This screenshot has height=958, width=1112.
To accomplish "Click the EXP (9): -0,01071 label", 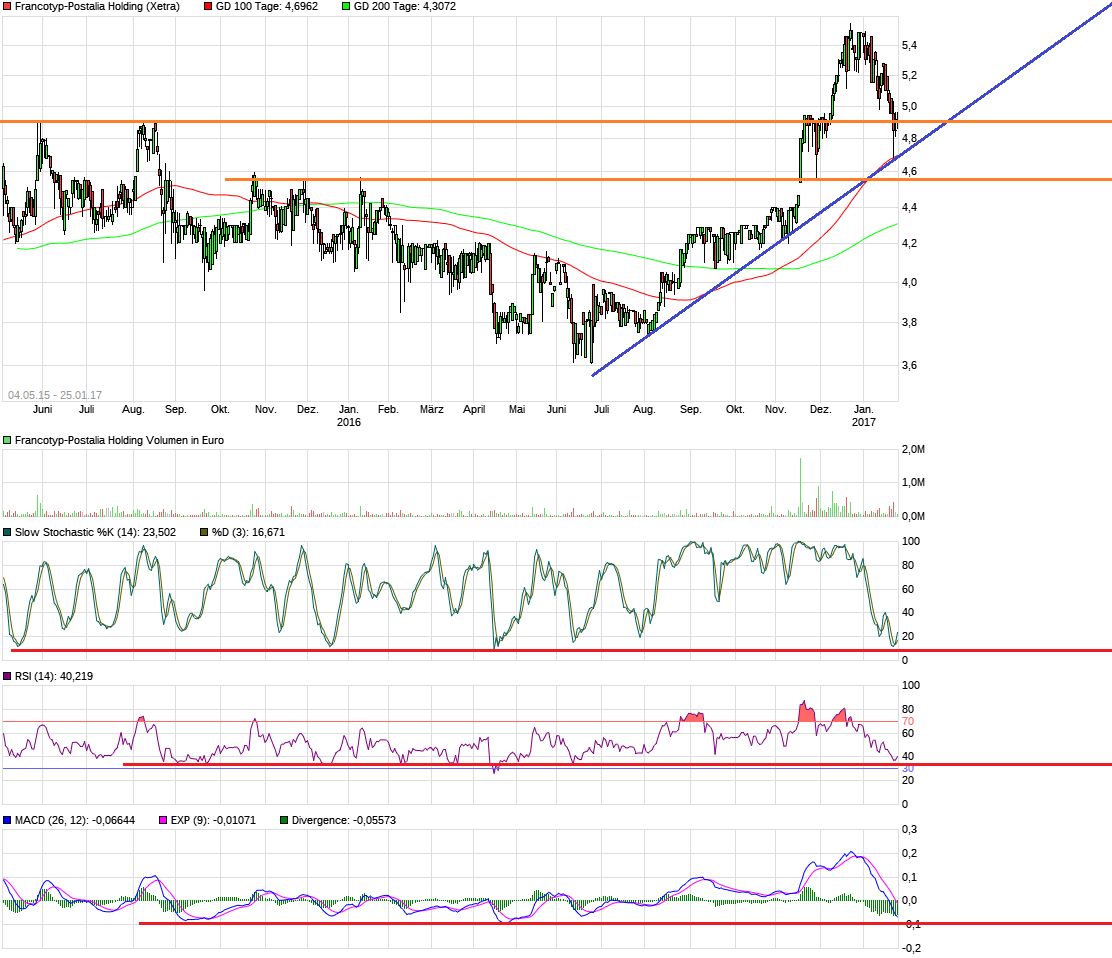I will (213, 820).
